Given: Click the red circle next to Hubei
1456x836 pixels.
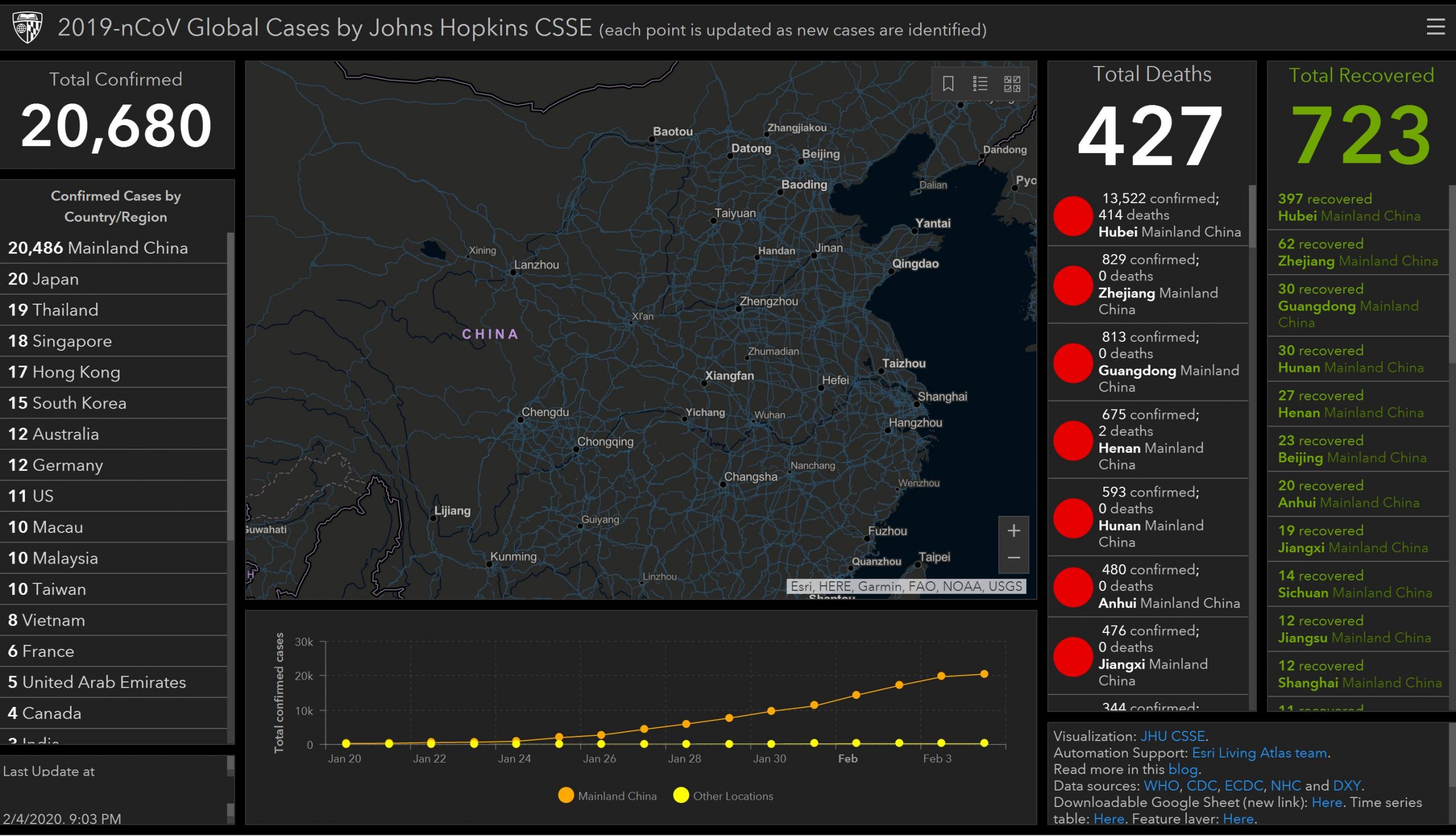Looking at the screenshot, I should point(1073,216).
